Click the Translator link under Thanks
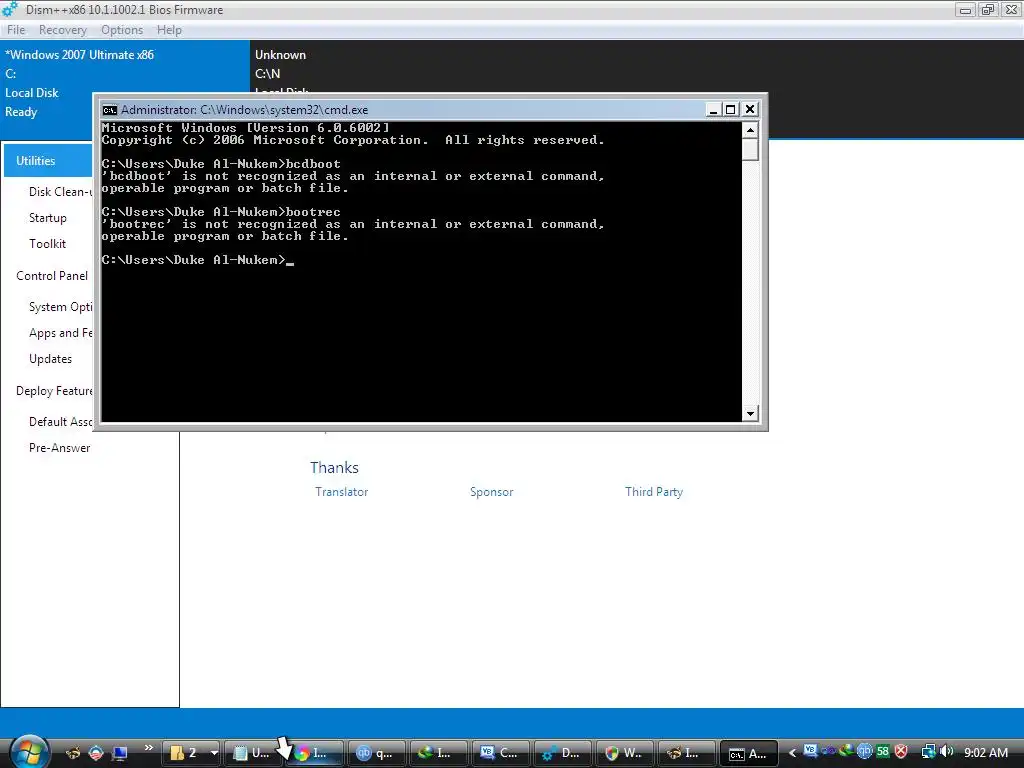 pyautogui.click(x=342, y=492)
